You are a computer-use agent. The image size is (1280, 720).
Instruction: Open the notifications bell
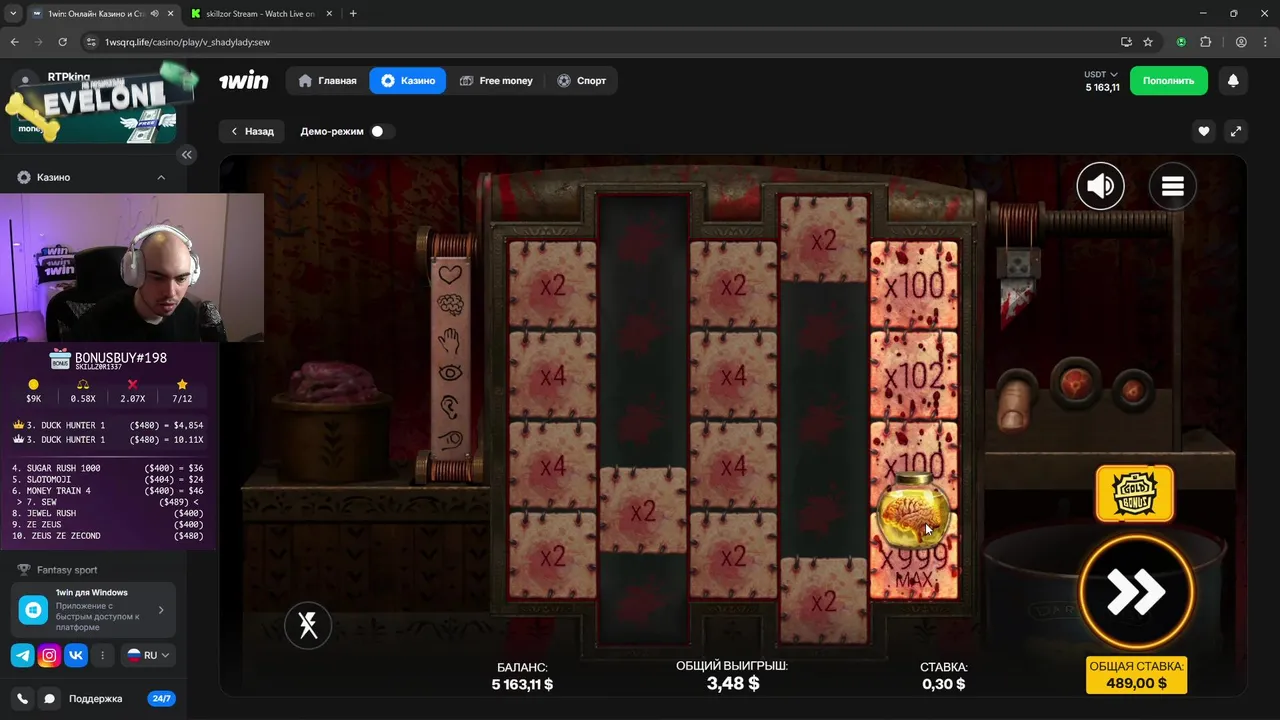point(1233,80)
